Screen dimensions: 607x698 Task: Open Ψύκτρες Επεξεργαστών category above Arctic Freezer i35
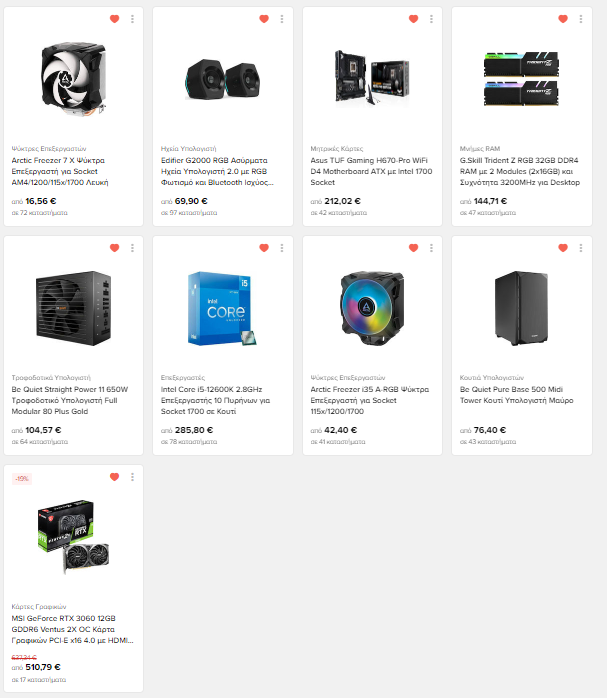point(348,377)
